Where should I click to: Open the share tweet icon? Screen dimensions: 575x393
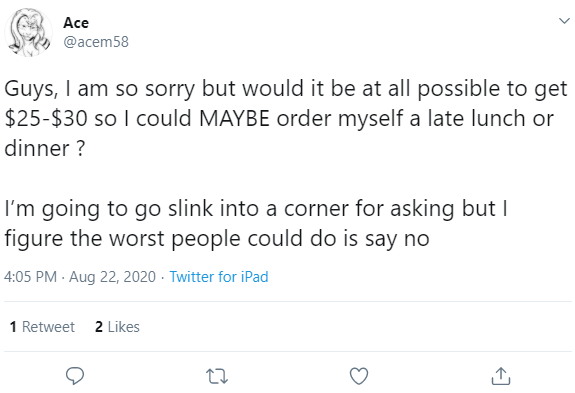tap(501, 376)
